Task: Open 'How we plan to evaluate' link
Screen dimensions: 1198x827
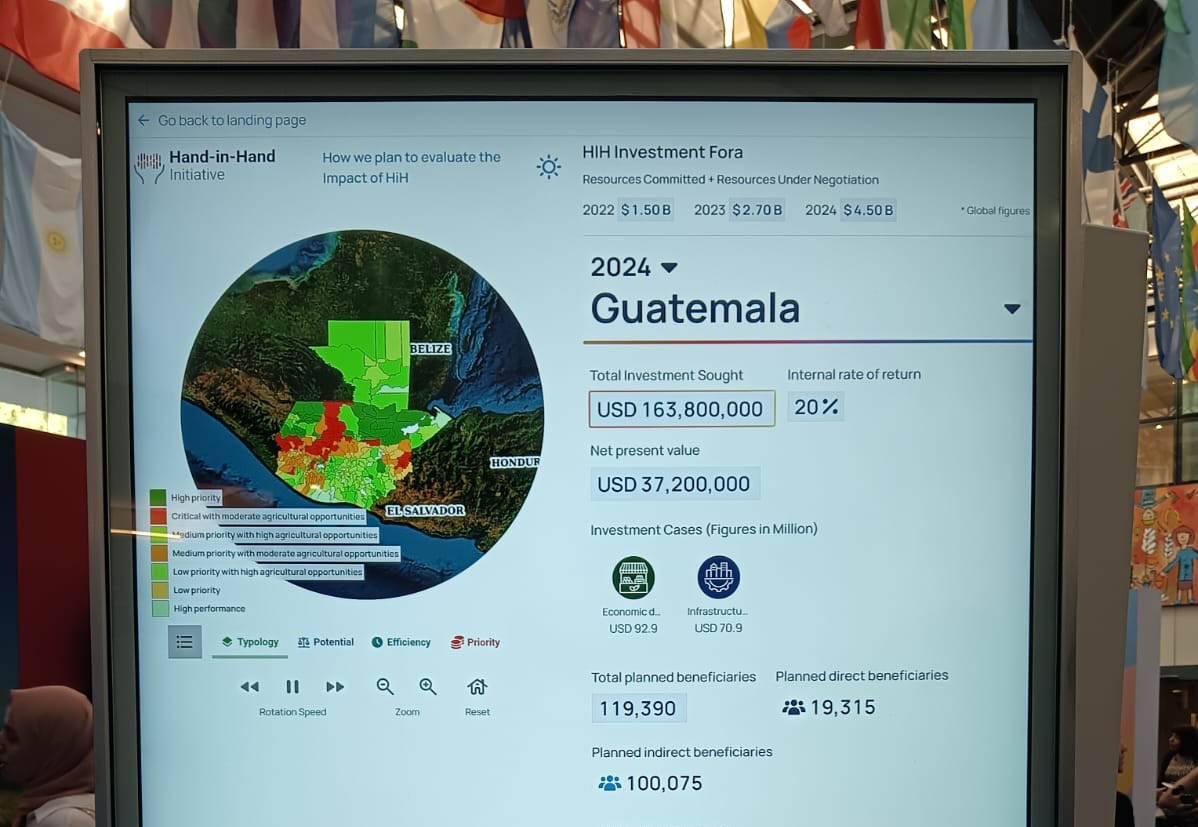Action: pos(411,167)
